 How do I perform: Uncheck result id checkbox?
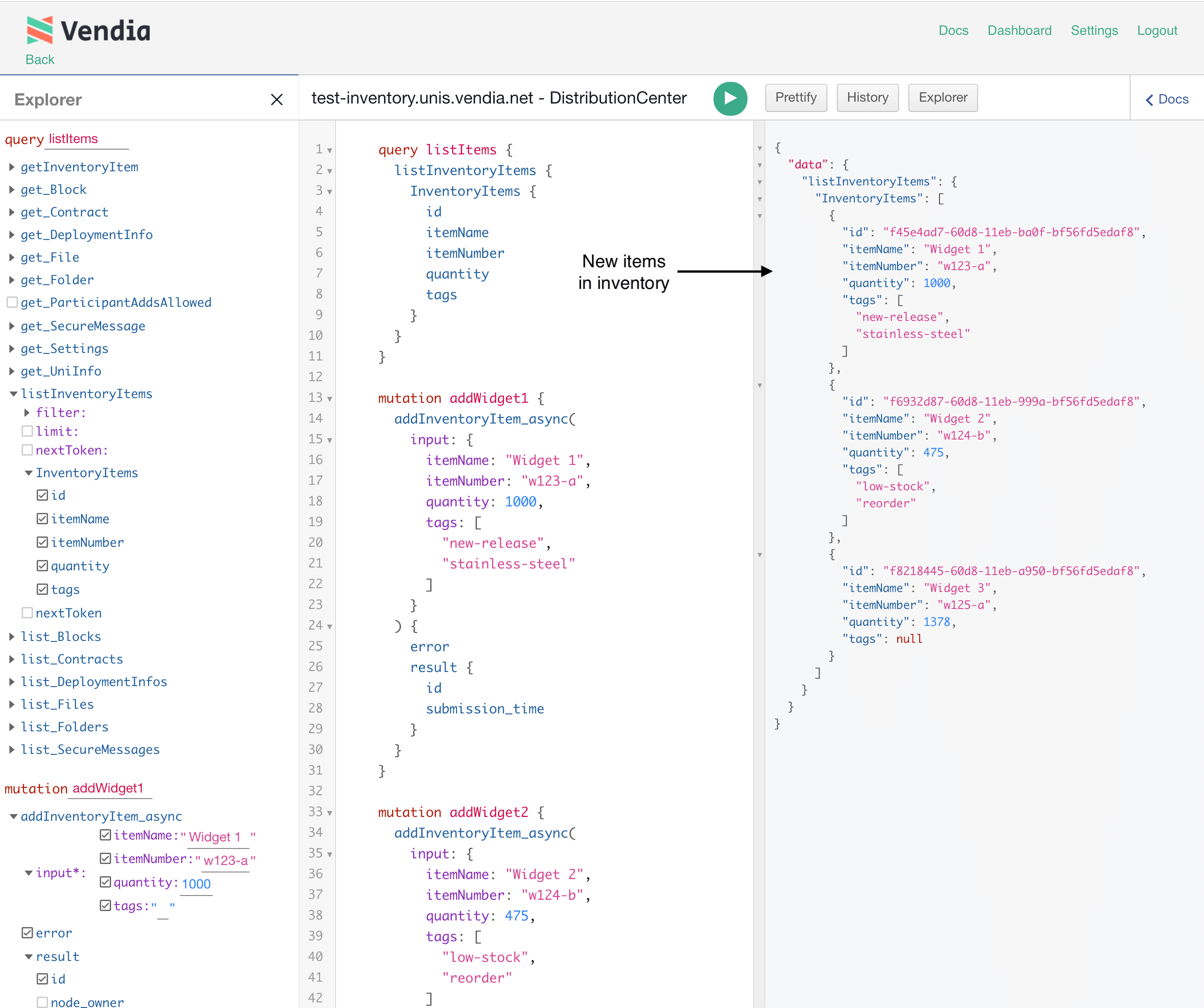click(42, 979)
